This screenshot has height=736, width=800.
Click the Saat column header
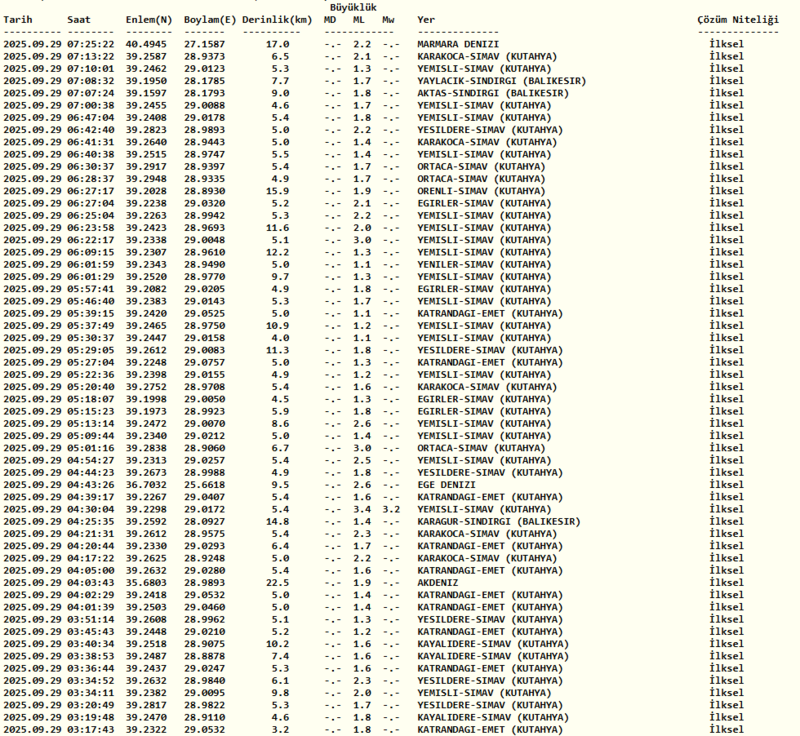click(79, 20)
